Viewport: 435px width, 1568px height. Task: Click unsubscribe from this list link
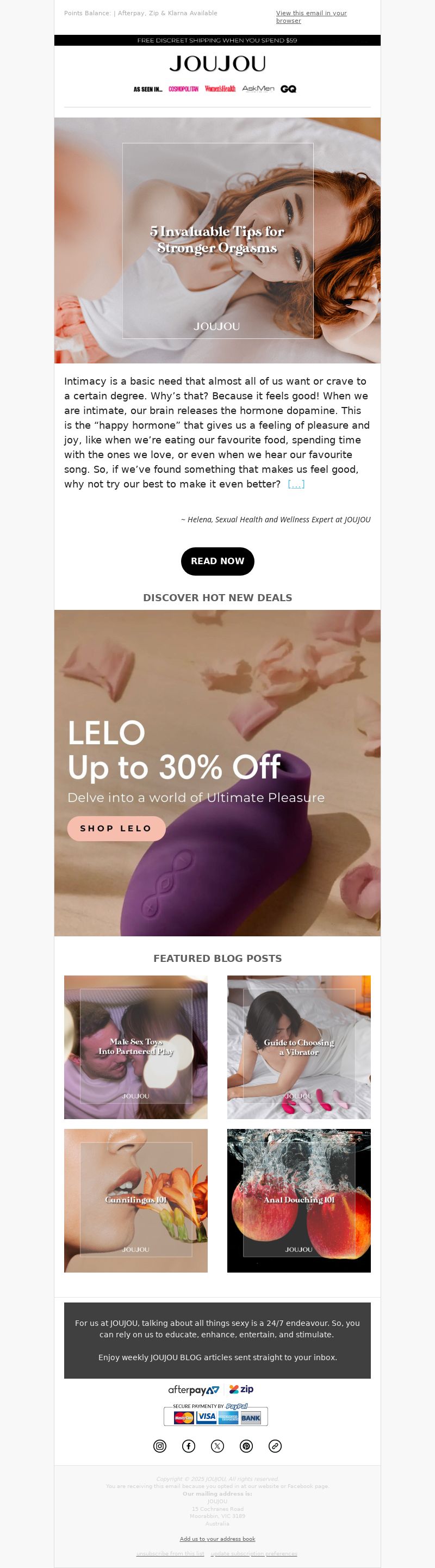coord(170,1553)
